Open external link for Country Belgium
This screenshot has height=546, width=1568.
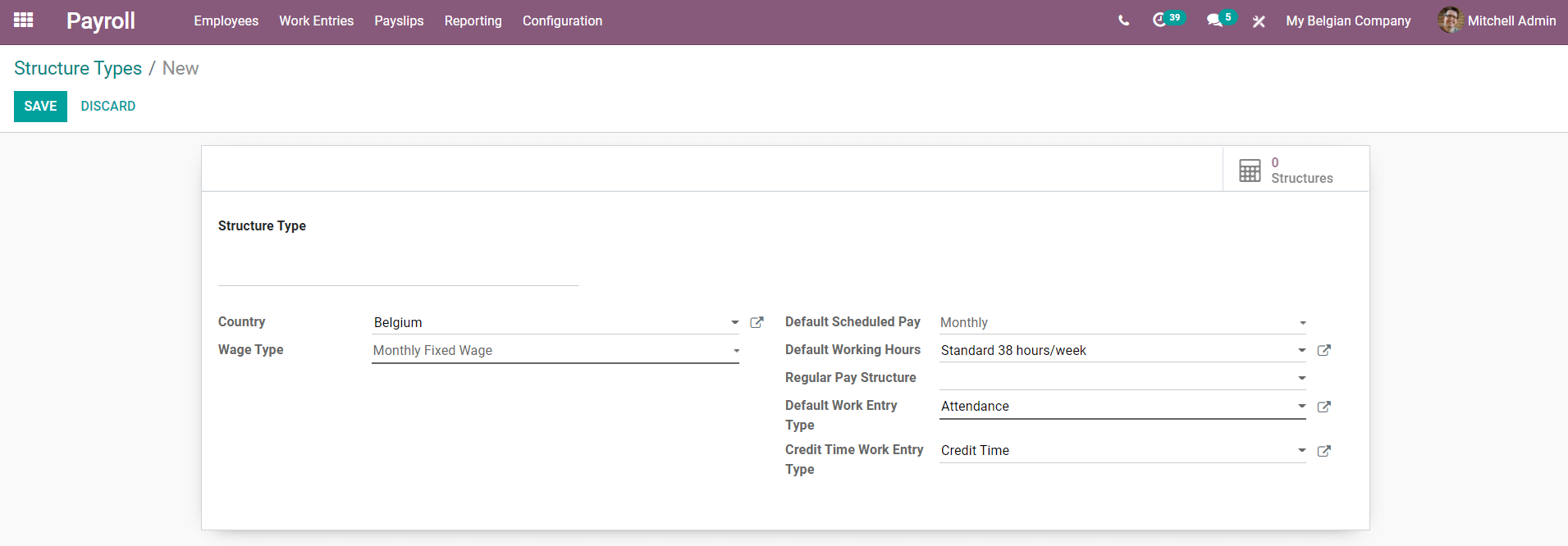tap(757, 323)
